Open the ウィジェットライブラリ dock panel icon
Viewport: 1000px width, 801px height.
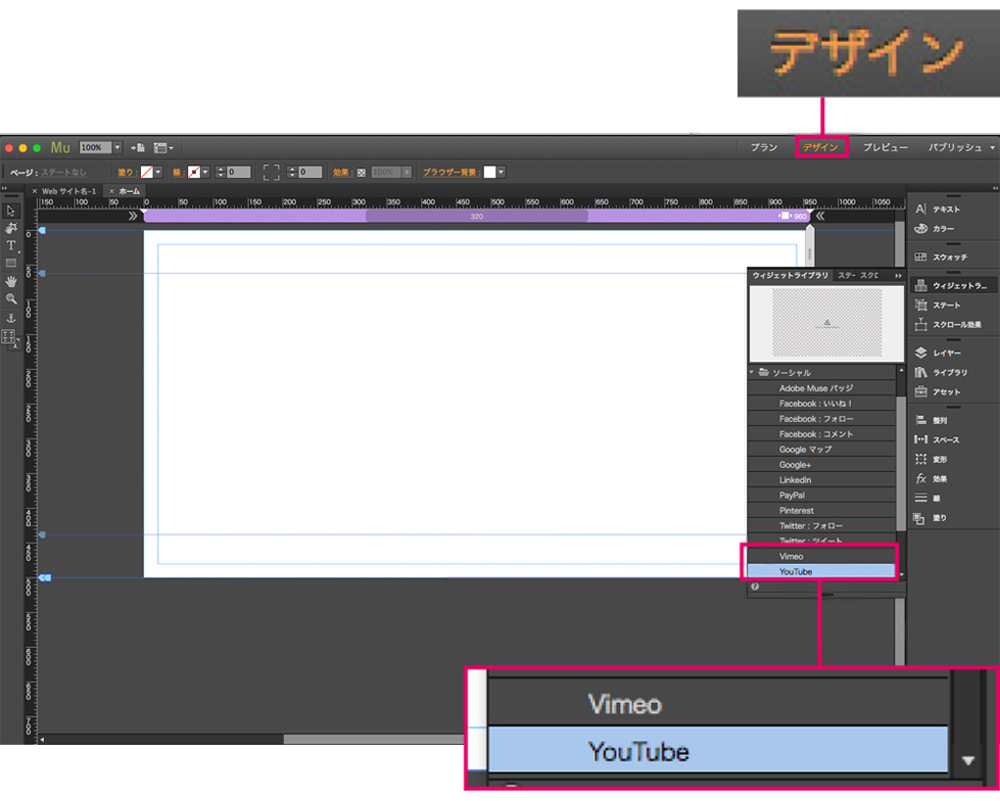tap(920, 286)
